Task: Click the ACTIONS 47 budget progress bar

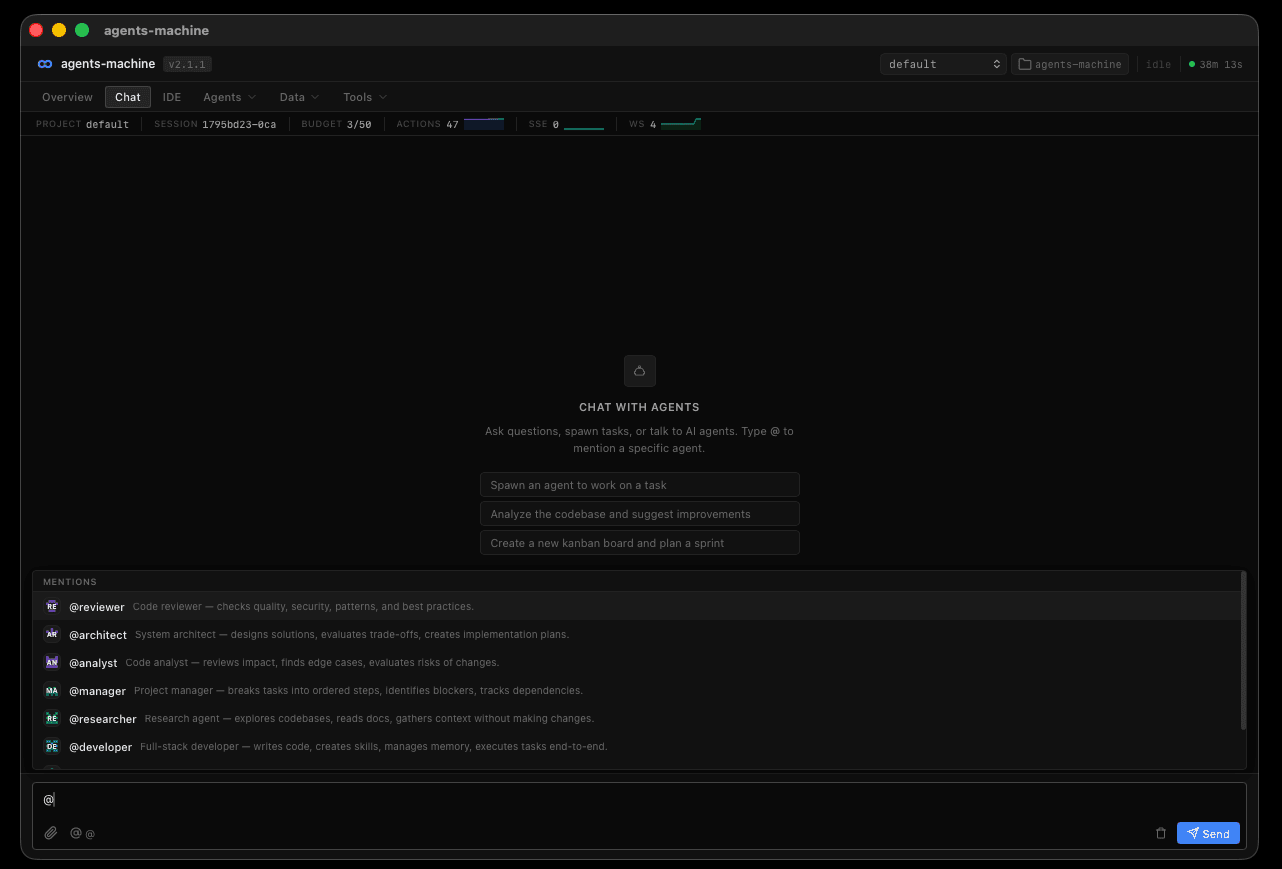Action: pos(484,123)
